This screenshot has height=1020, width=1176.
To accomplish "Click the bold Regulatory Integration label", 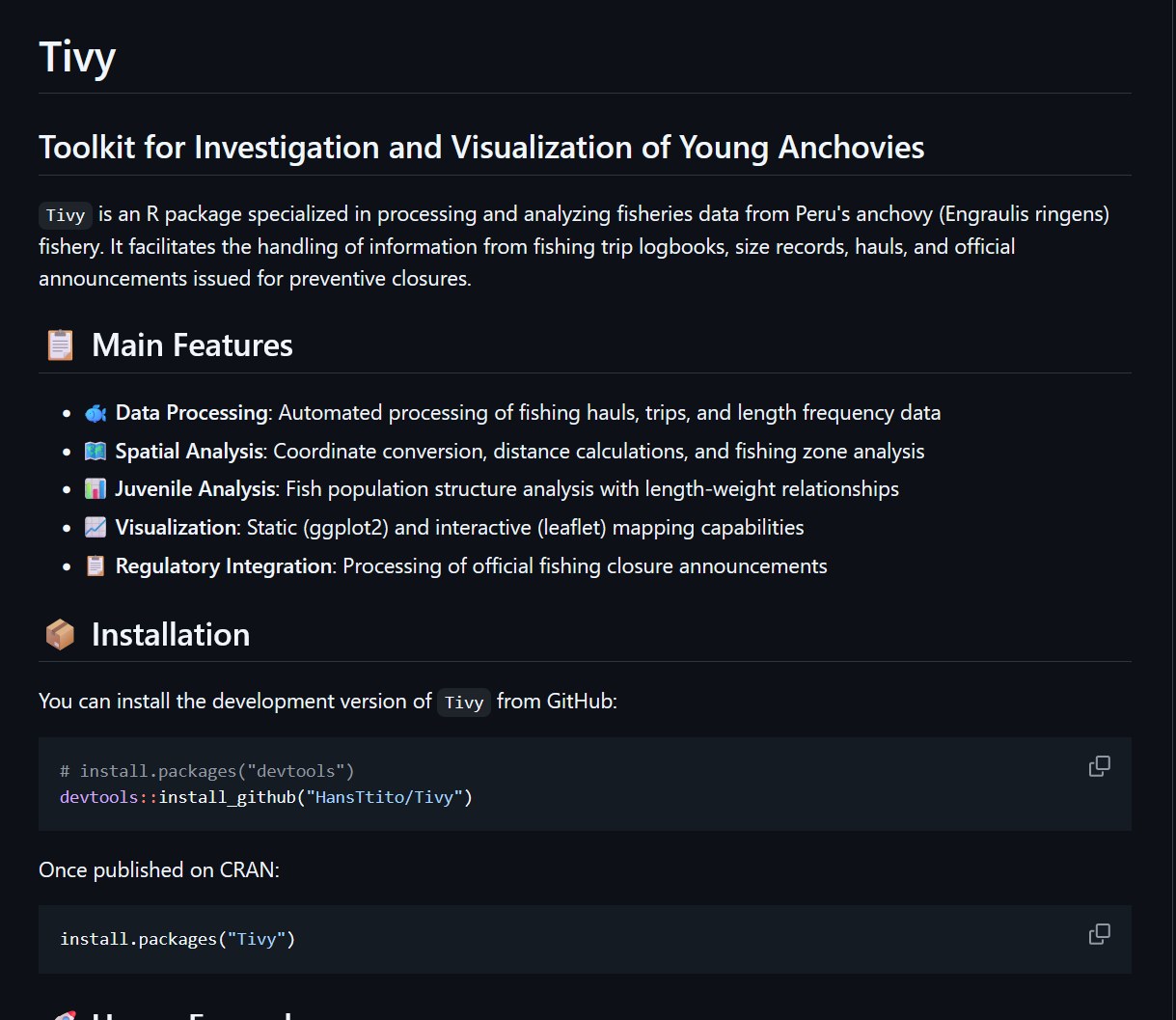I will [224, 566].
